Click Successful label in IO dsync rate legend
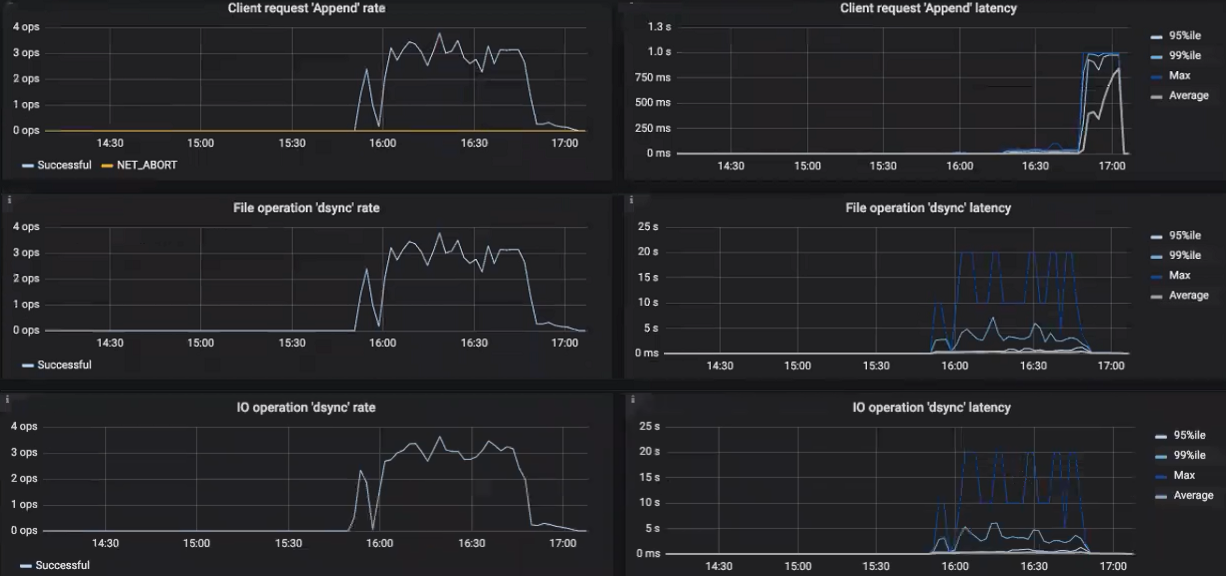 click(x=62, y=565)
